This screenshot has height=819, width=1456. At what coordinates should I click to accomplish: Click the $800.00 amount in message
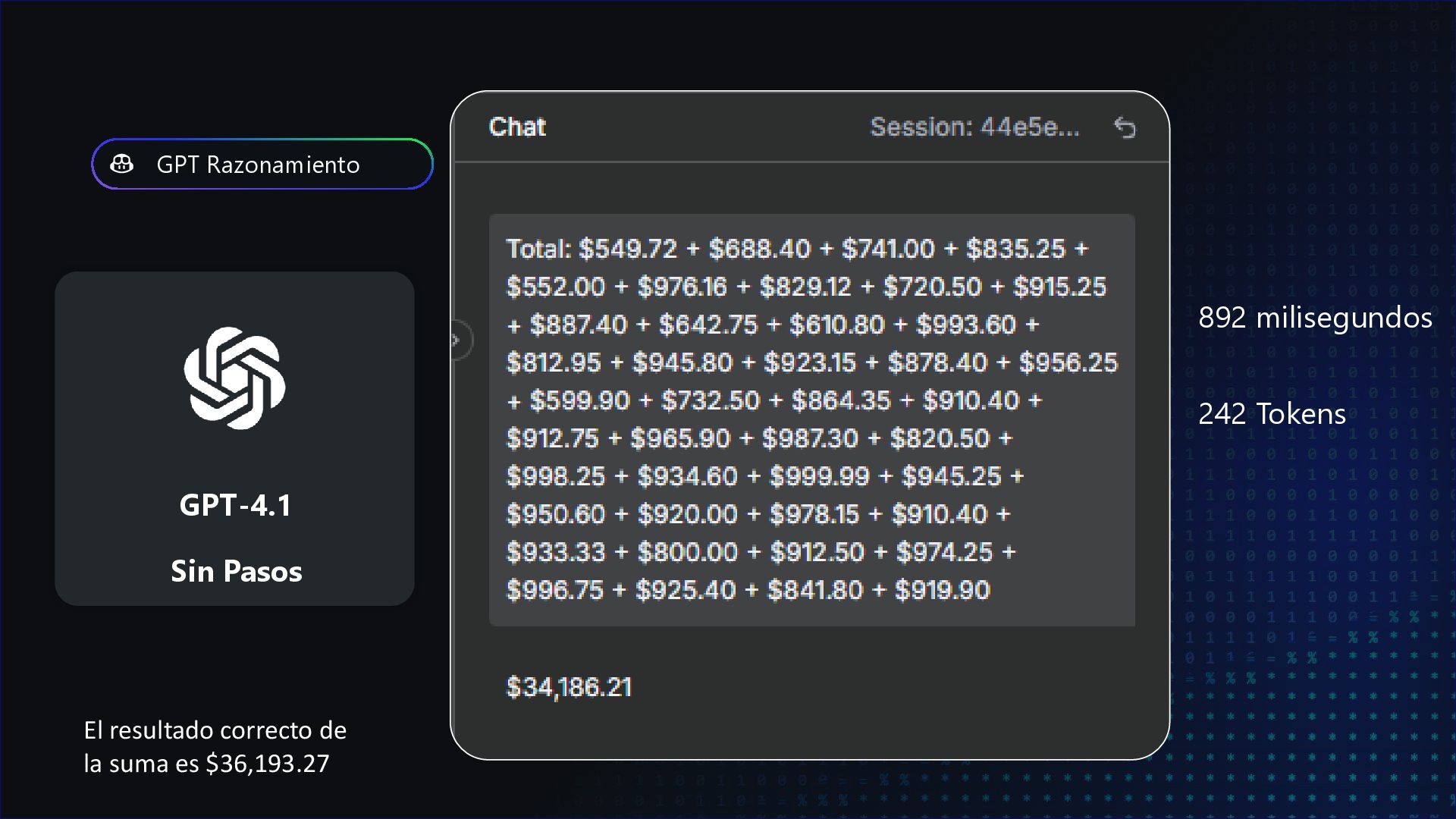pos(687,552)
